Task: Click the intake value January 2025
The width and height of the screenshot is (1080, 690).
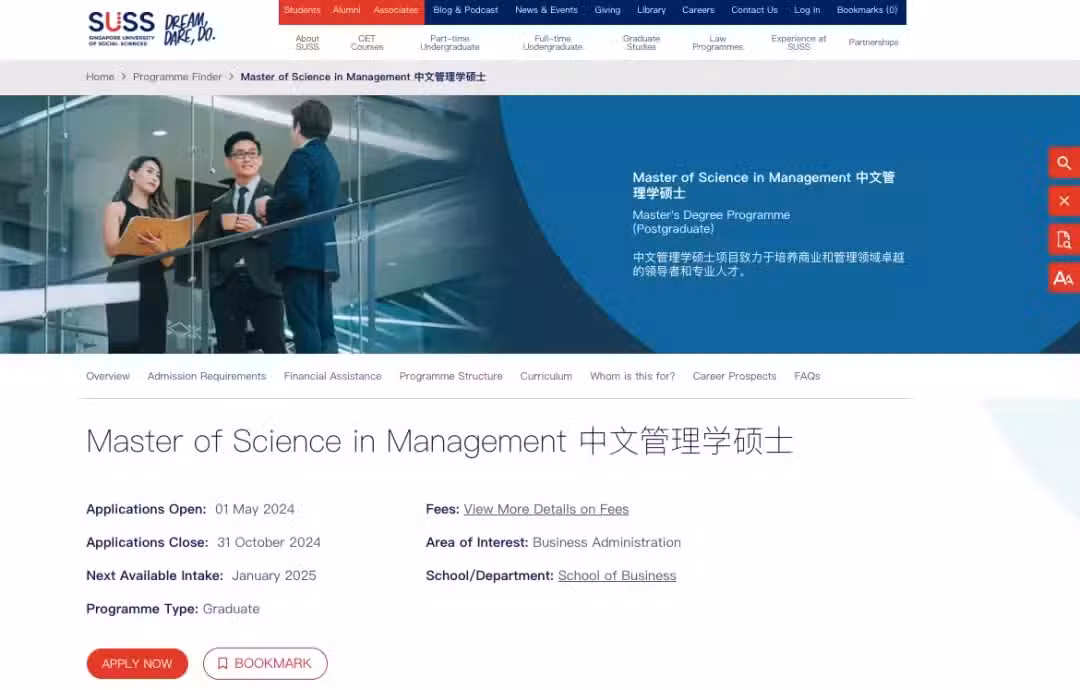Action: (x=274, y=576)
